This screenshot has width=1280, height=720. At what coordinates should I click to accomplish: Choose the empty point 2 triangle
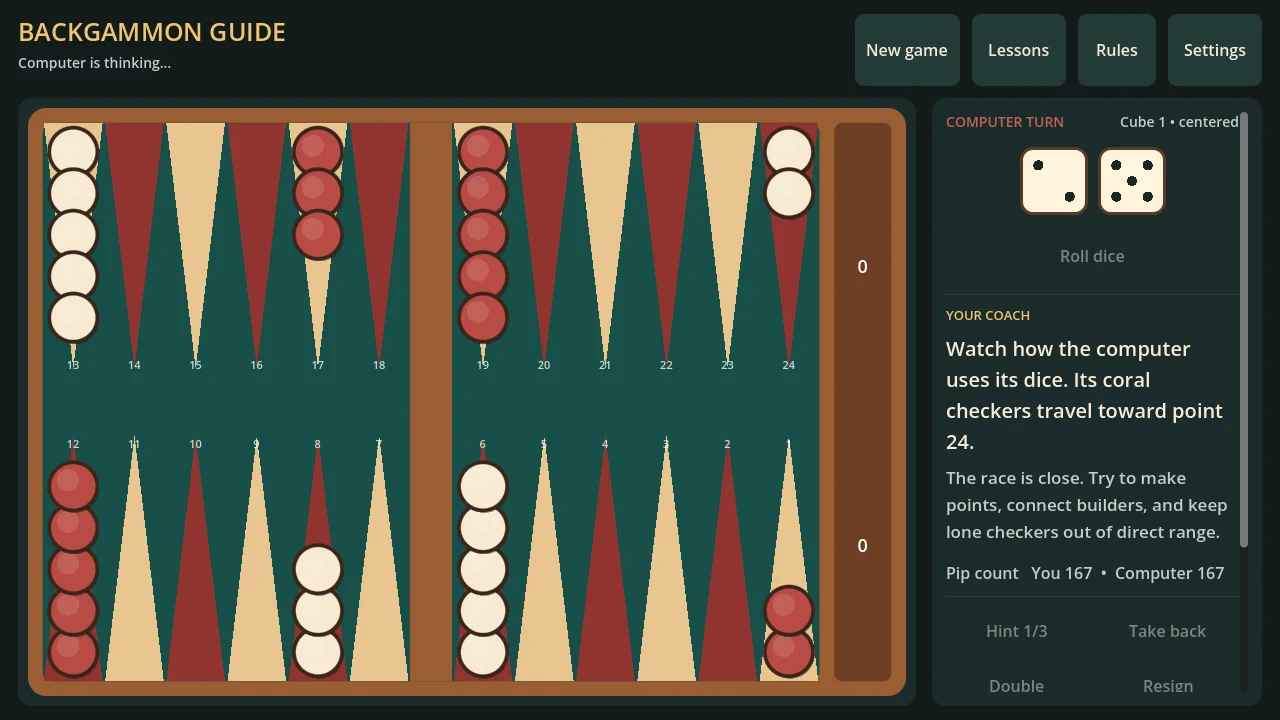click(727, 563)
